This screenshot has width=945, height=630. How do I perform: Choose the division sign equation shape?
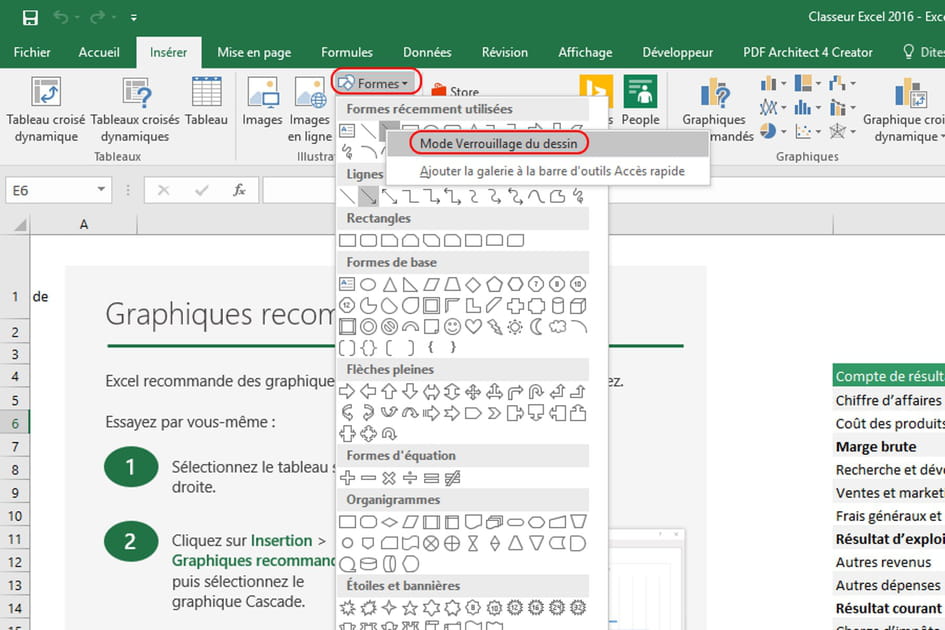pos(411,478)
